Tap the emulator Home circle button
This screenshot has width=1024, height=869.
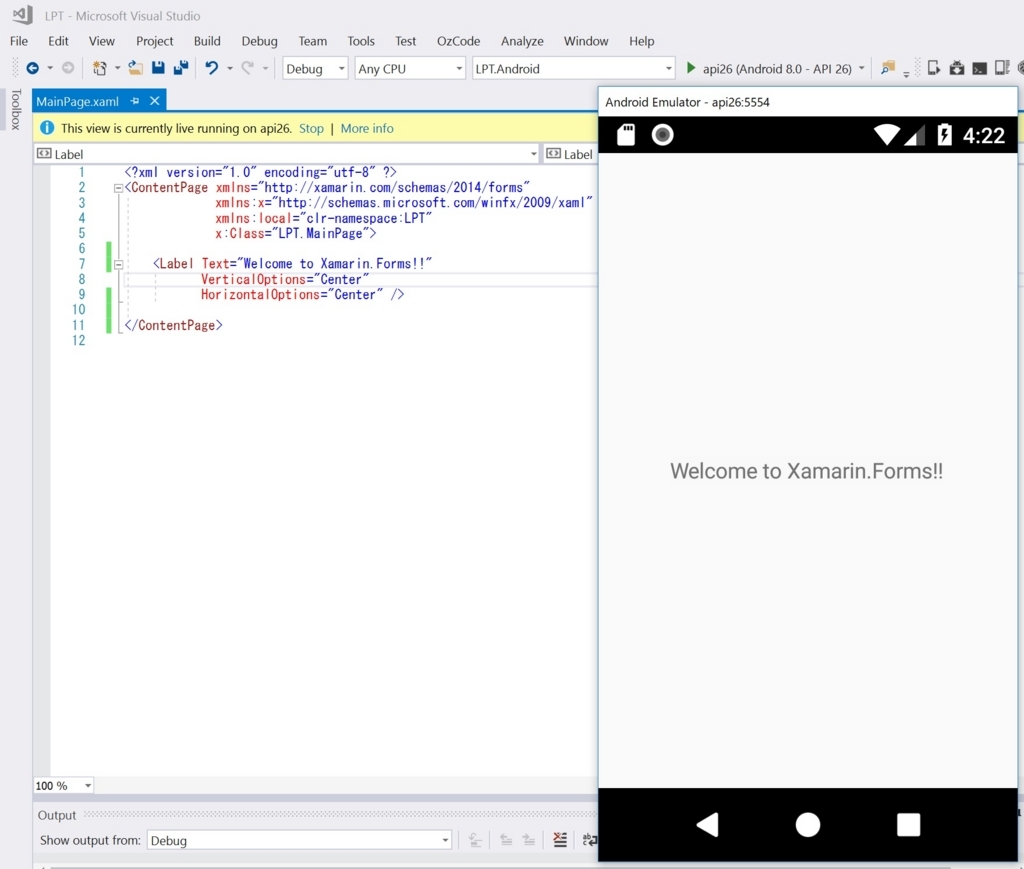(x=808, y=825)
